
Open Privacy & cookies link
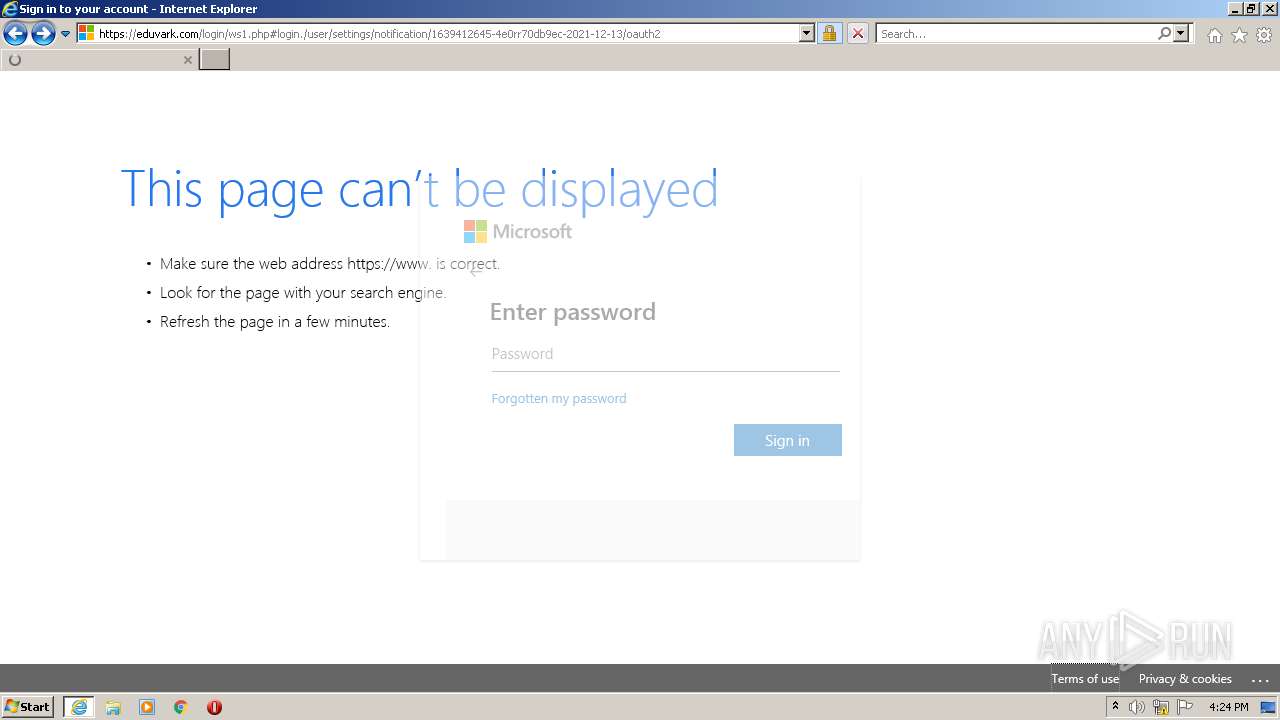1185,679
